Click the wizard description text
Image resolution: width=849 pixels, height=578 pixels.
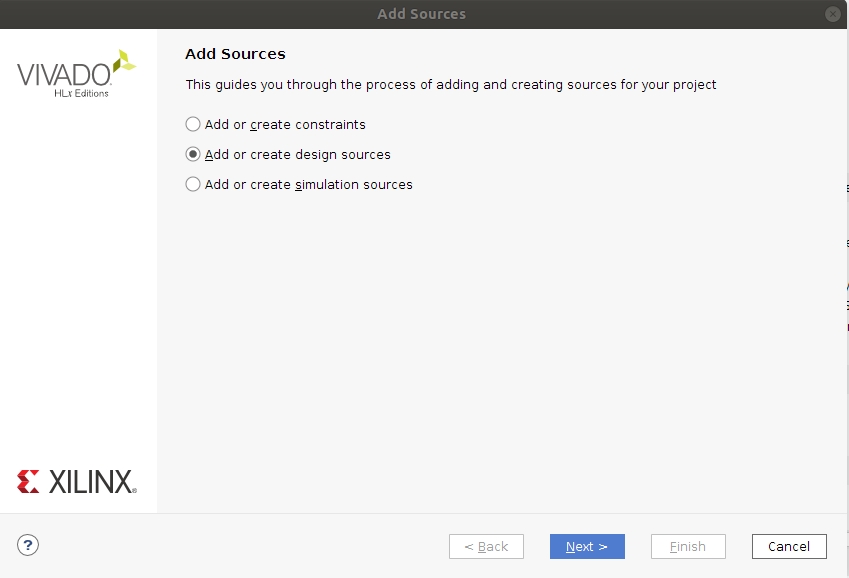pyautogui.click(x=450, y=85)
